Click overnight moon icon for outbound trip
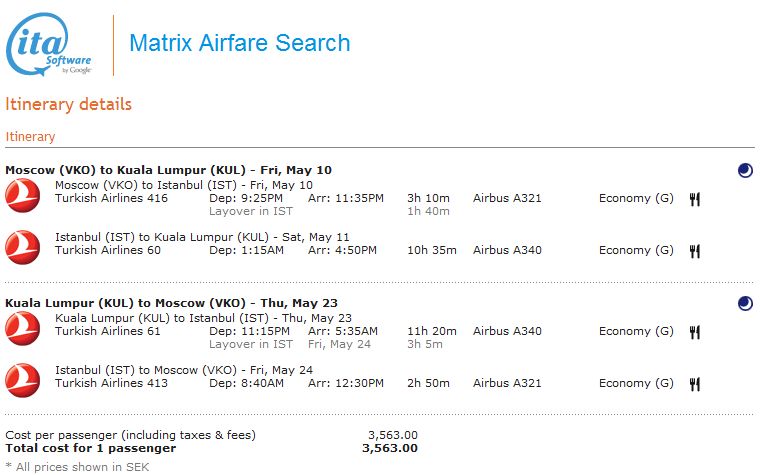The image size is (760, 475). click(745, 171)
